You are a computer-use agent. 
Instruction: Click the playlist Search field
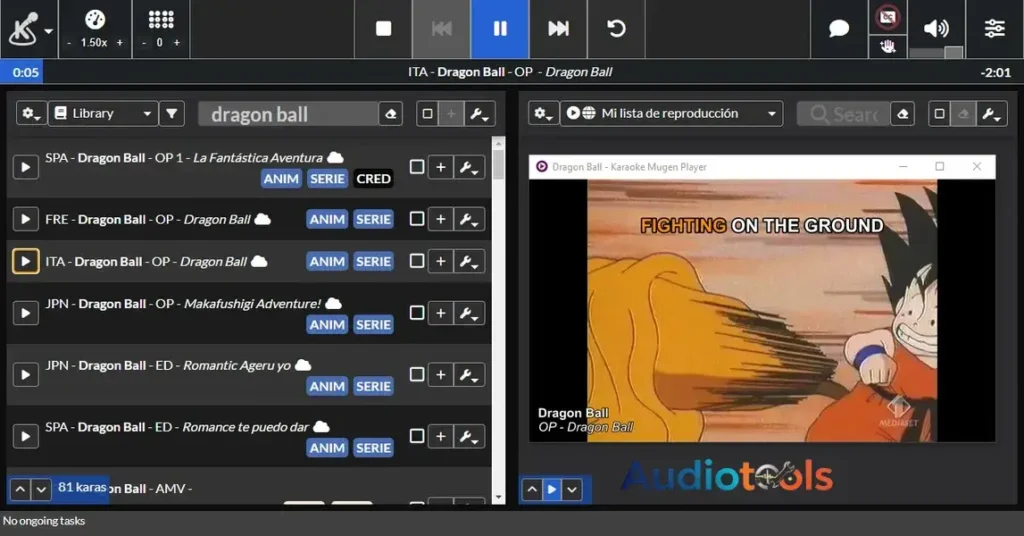coord(844,114)
